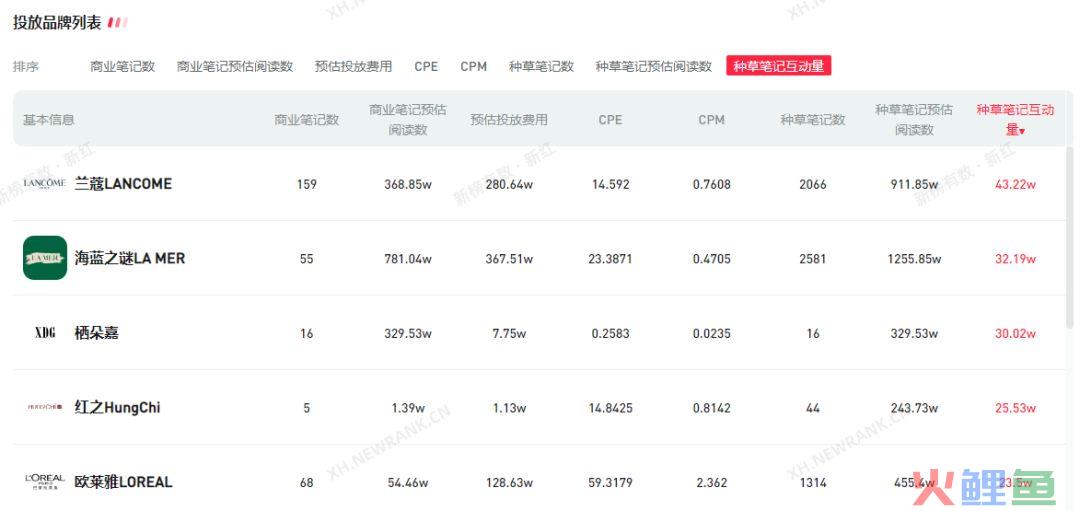
Task: Sort by 预估投放费用
Action: pyautogui.click(x=353, y=66)
